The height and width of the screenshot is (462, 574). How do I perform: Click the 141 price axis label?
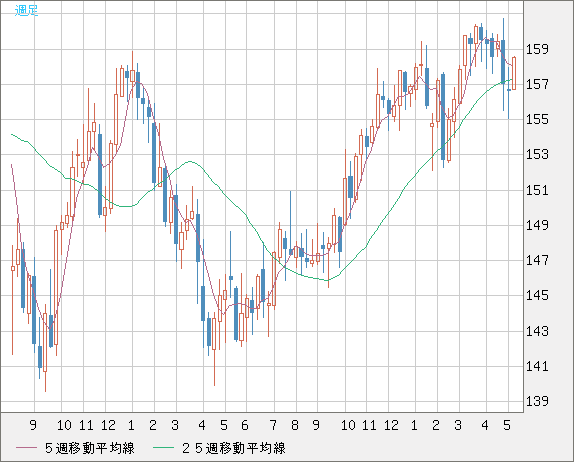pos(537,366)
